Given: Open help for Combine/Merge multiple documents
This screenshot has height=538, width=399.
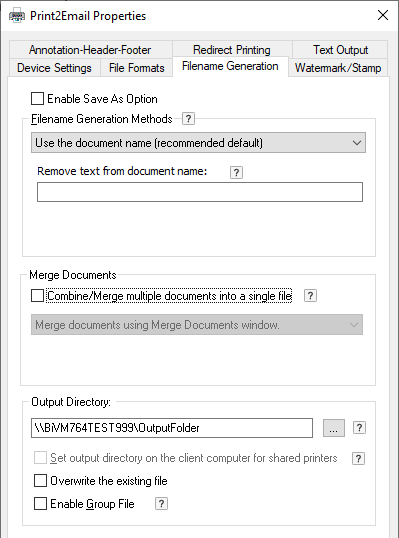Looking at the screenshot, I should (310, 296).
